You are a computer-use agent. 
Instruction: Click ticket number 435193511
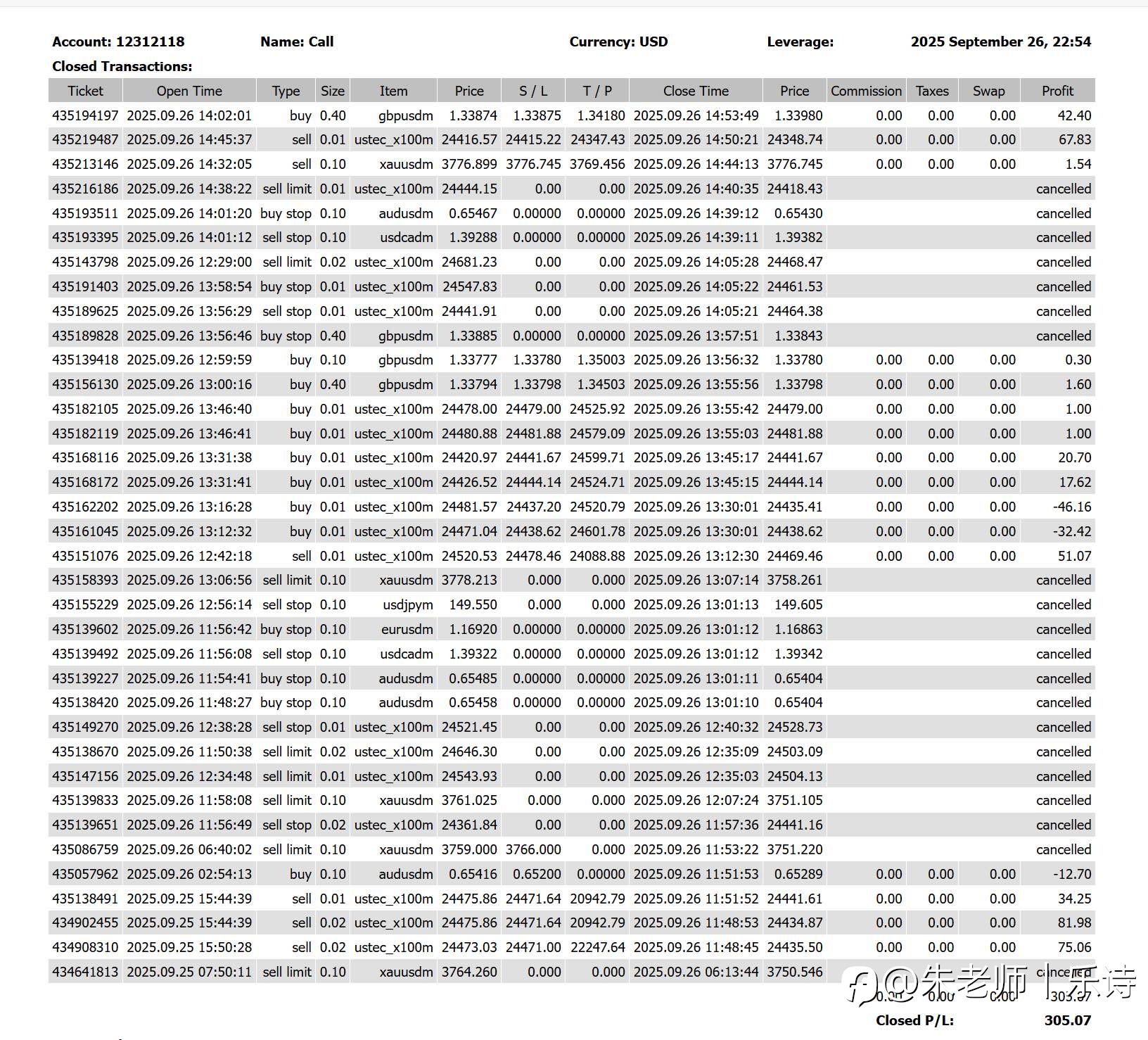click(x=85, y=213)
